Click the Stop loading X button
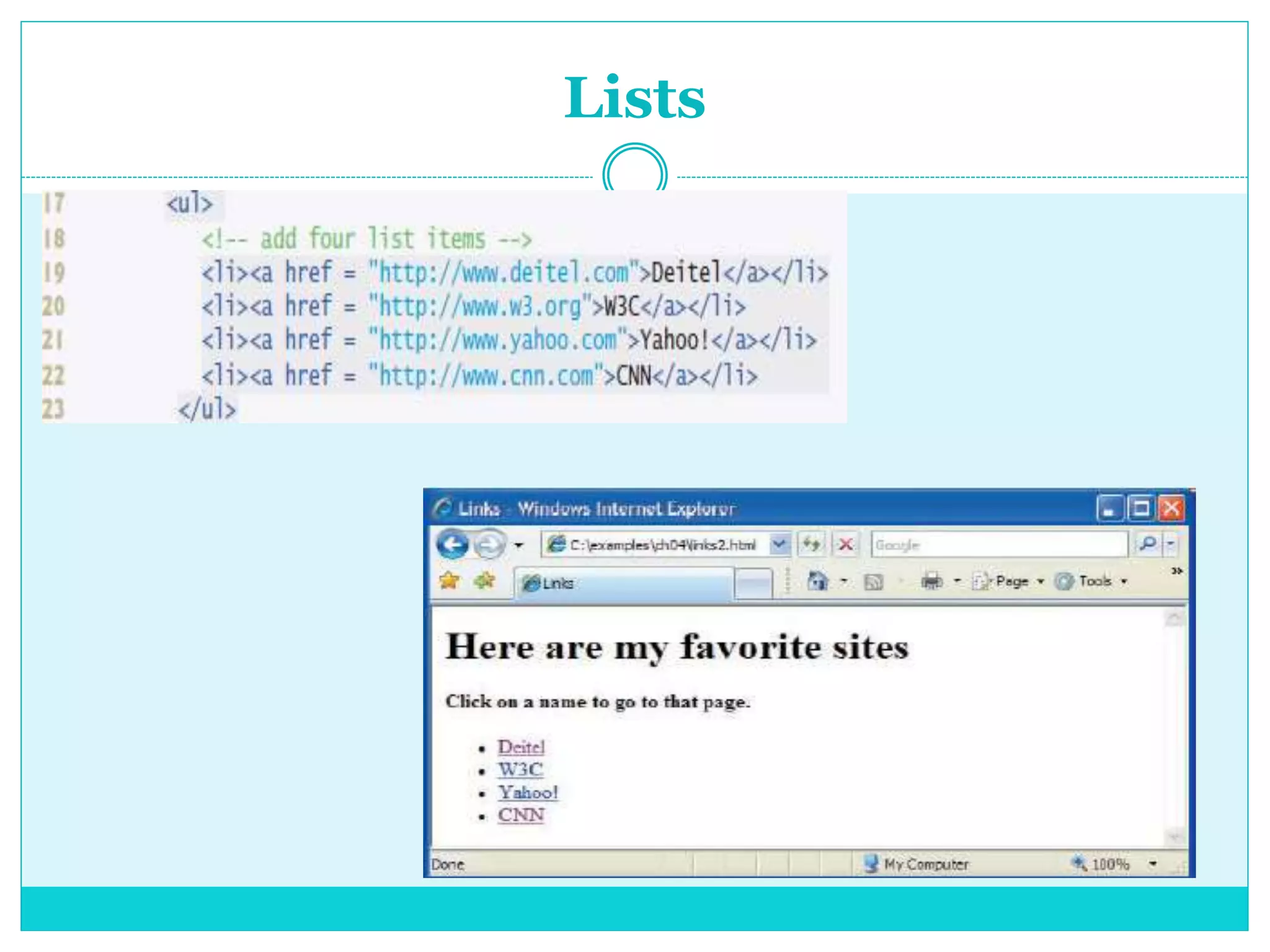The height and width of the screenshot is (952, 1270). coord(845,544)
